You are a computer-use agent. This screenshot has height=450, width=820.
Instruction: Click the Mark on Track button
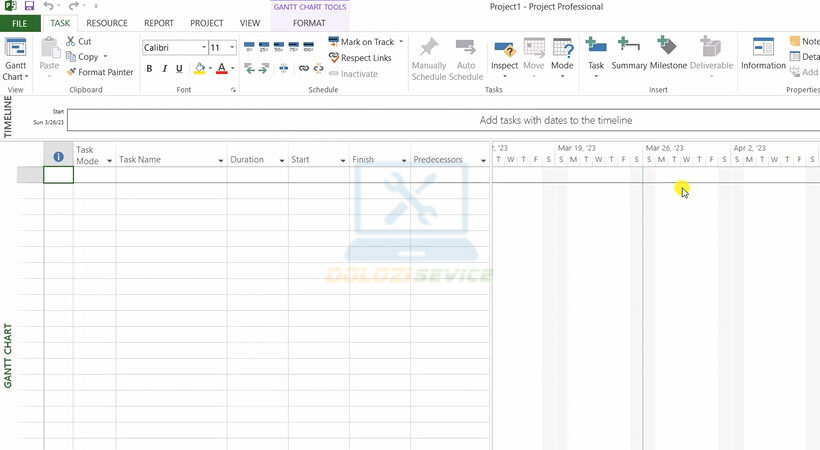361,42
